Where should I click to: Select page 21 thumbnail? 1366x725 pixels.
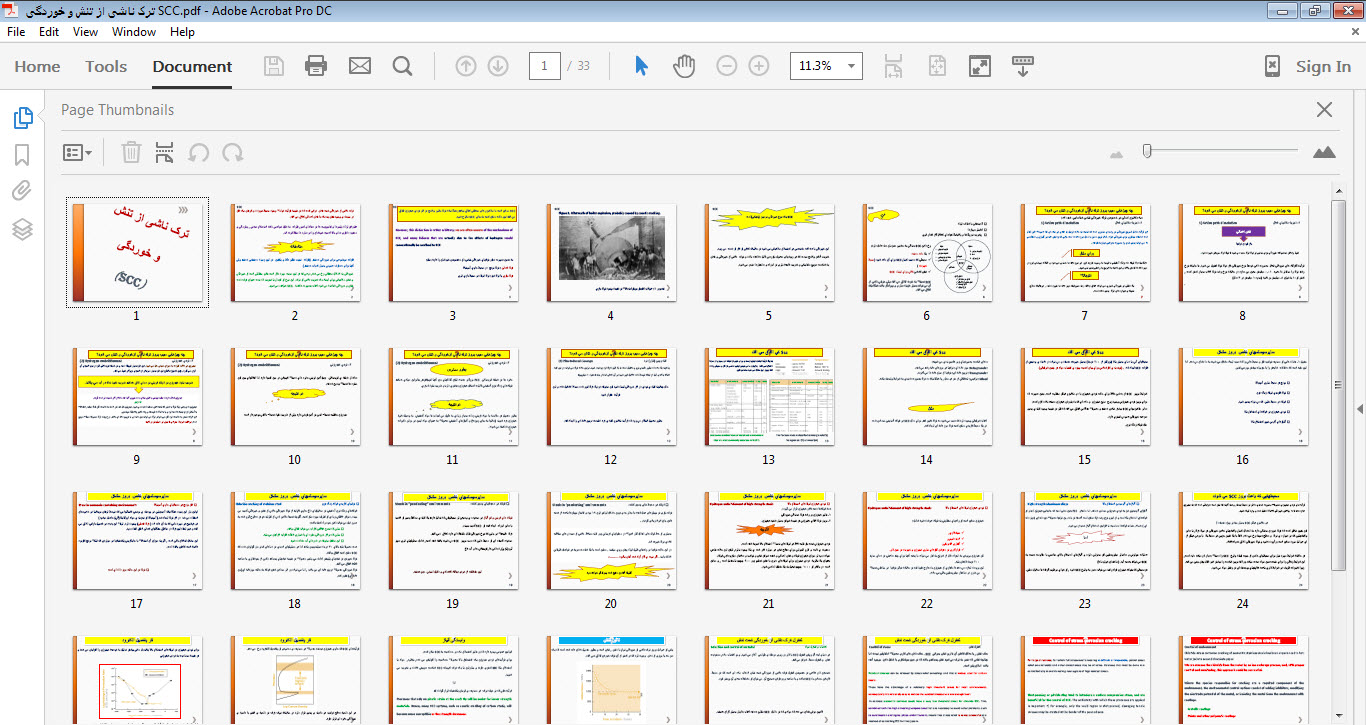click(x=768, y=540)
